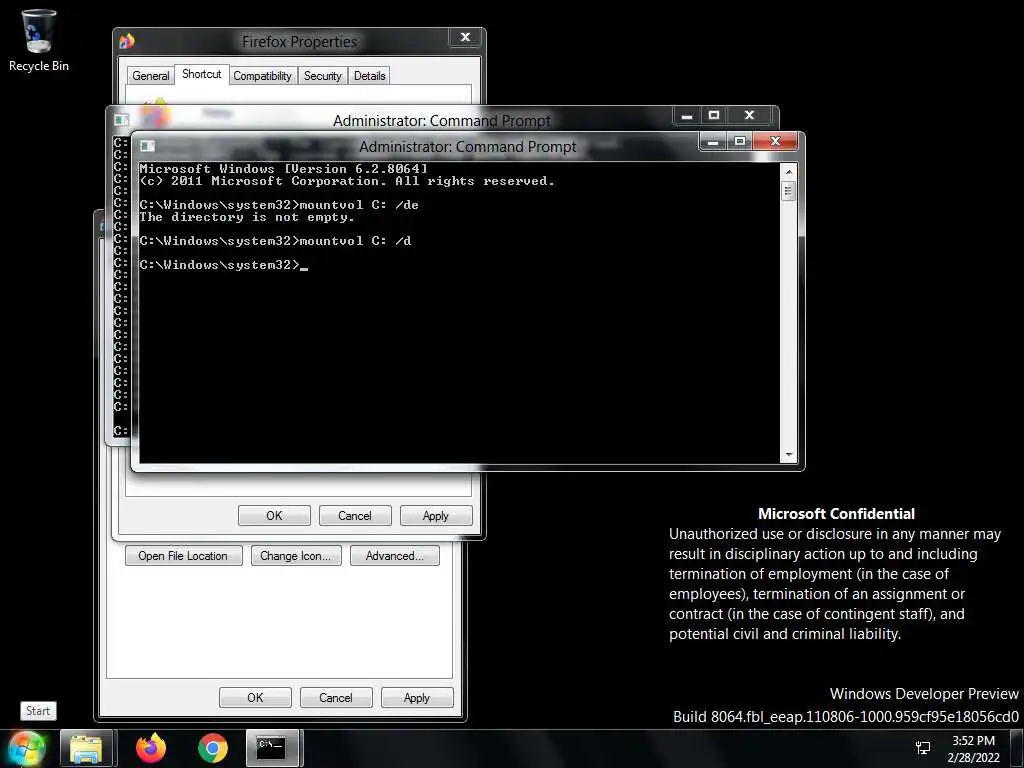Click the Windows Start orb
This screenshot has height=768, width=1024.
(26, 748)
